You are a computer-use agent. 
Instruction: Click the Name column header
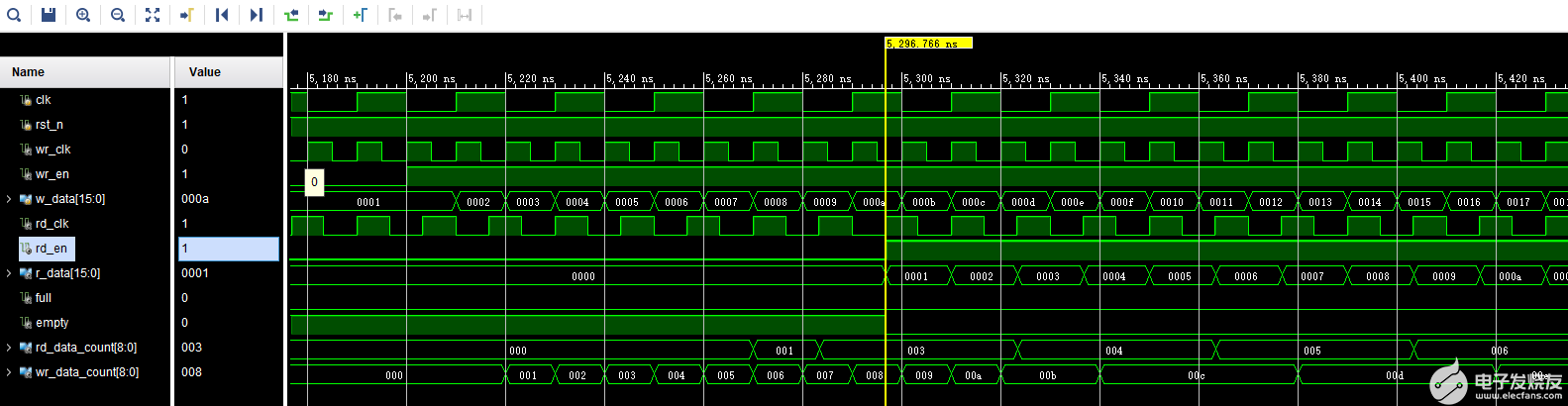click(85, 72)
